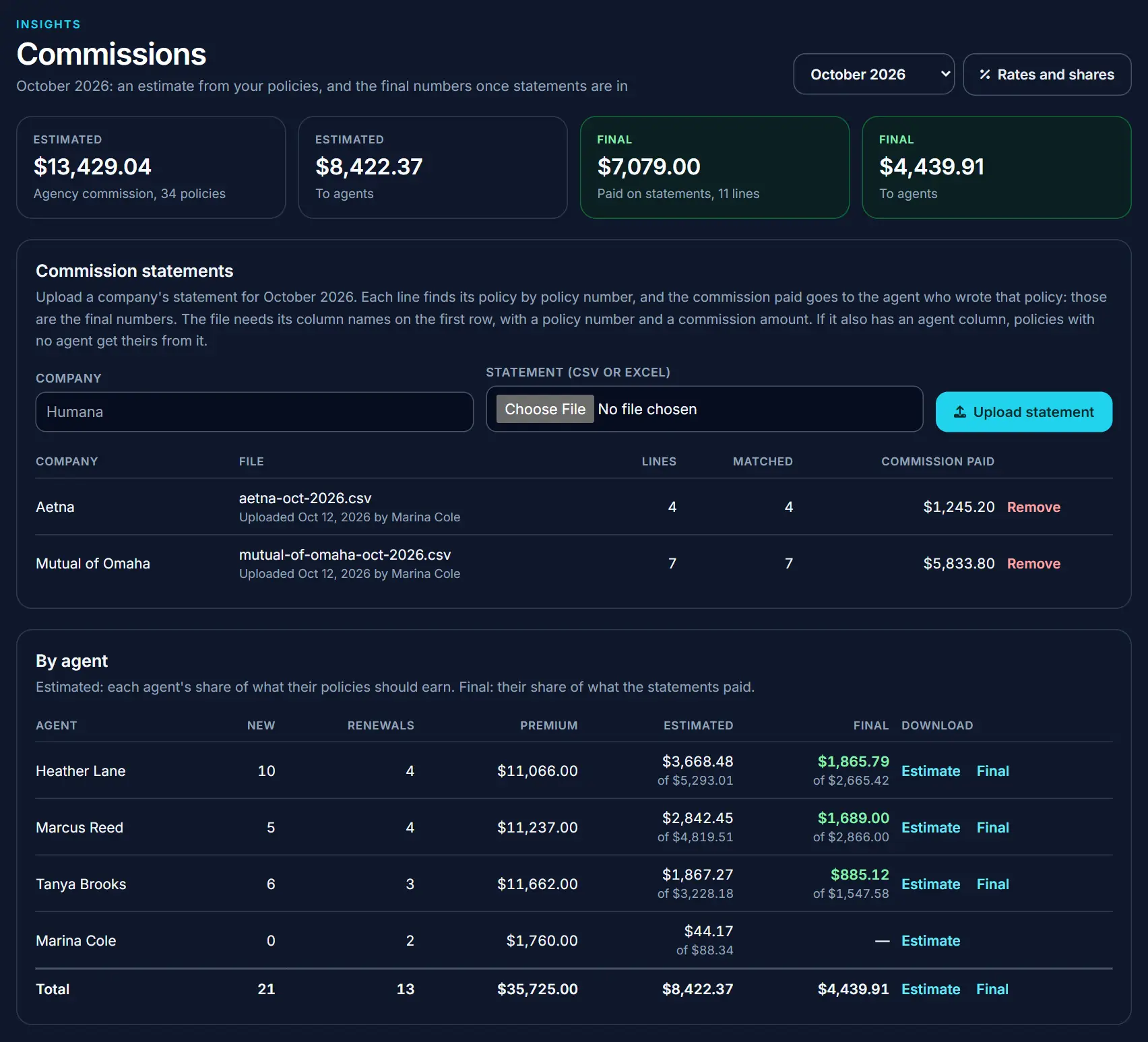Click the final $4,439.91 to agents card

[996, 168]
